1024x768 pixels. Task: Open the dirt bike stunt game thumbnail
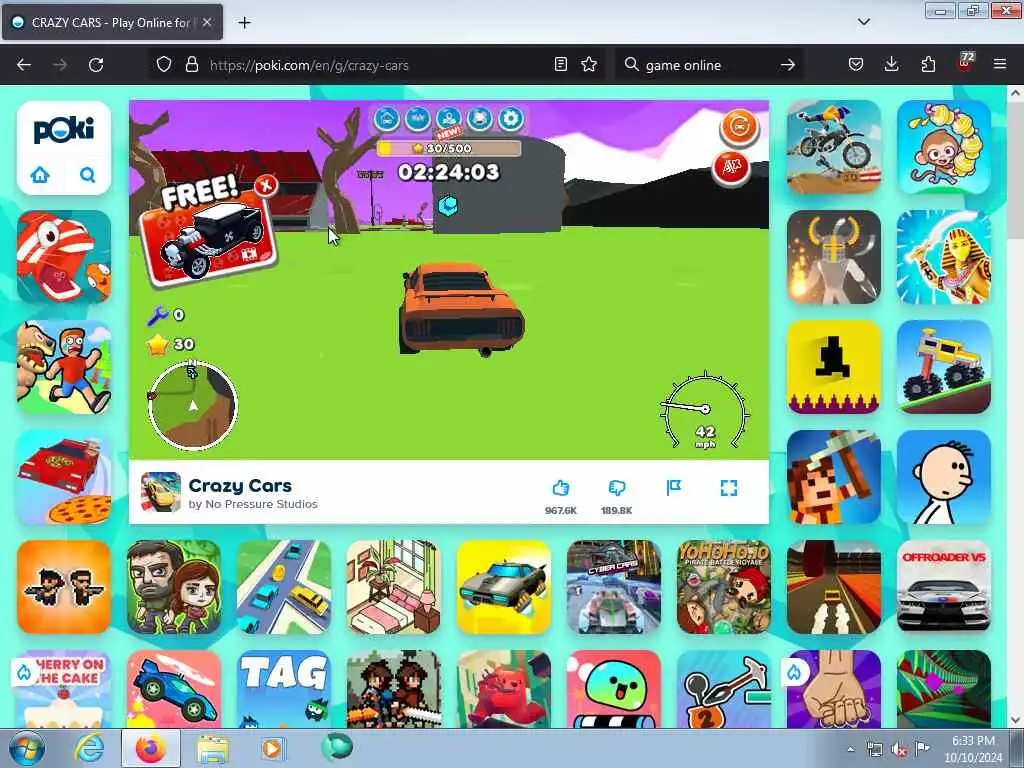coord(834,147)
